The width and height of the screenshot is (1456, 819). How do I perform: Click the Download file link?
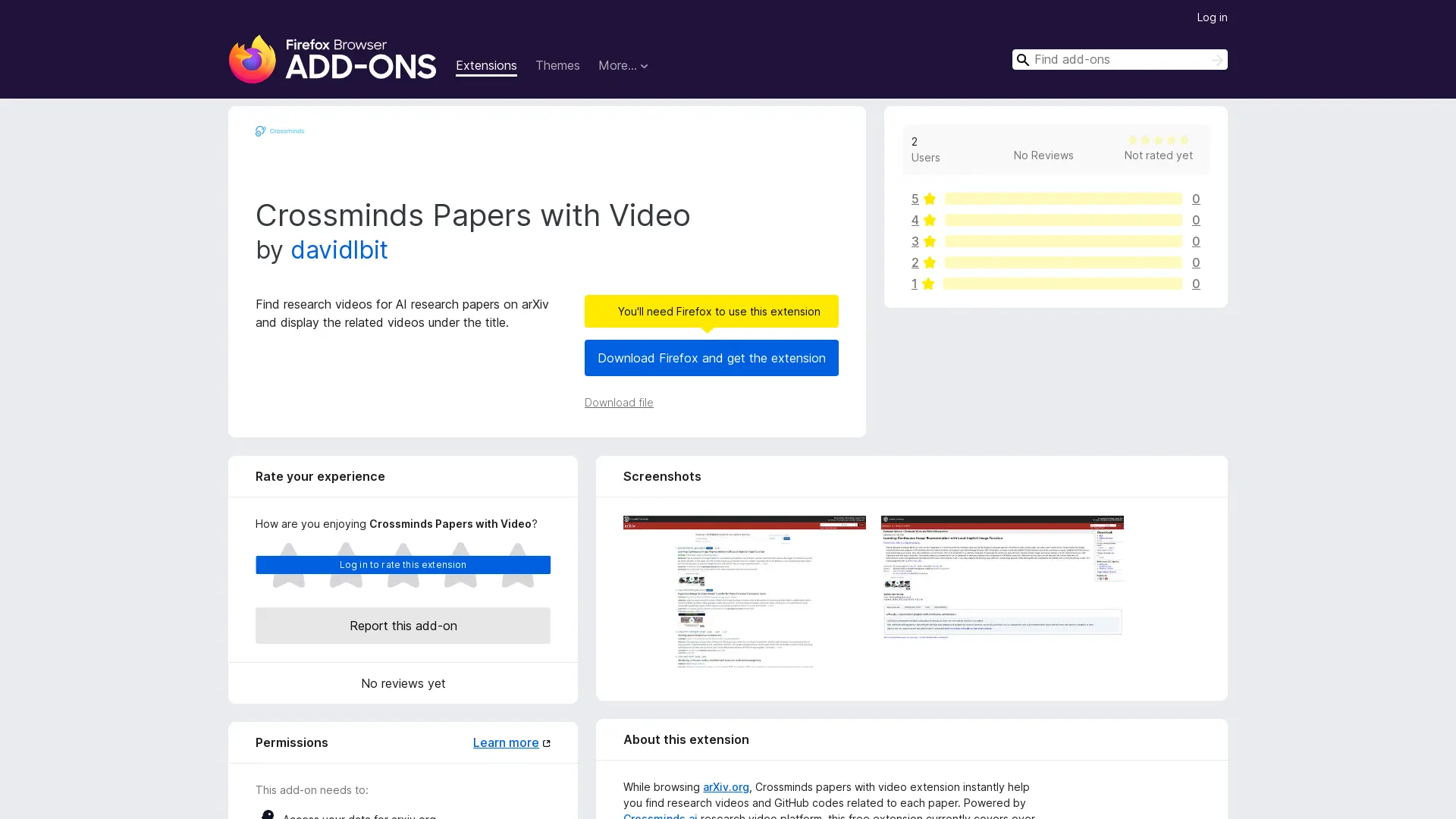[618, 403]
